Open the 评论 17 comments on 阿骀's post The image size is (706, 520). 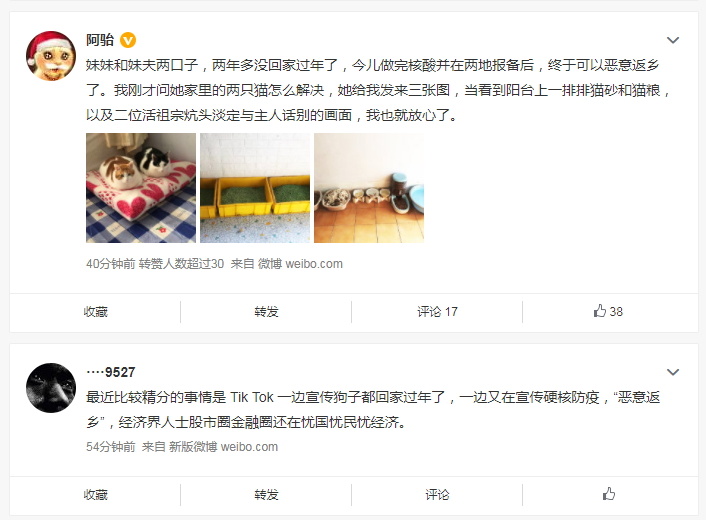[437, 312]
